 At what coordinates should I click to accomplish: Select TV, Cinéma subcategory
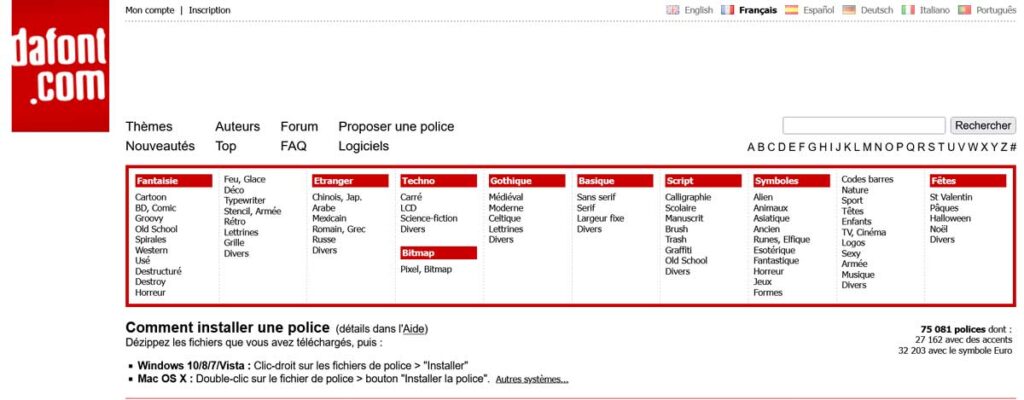[863, 232]
